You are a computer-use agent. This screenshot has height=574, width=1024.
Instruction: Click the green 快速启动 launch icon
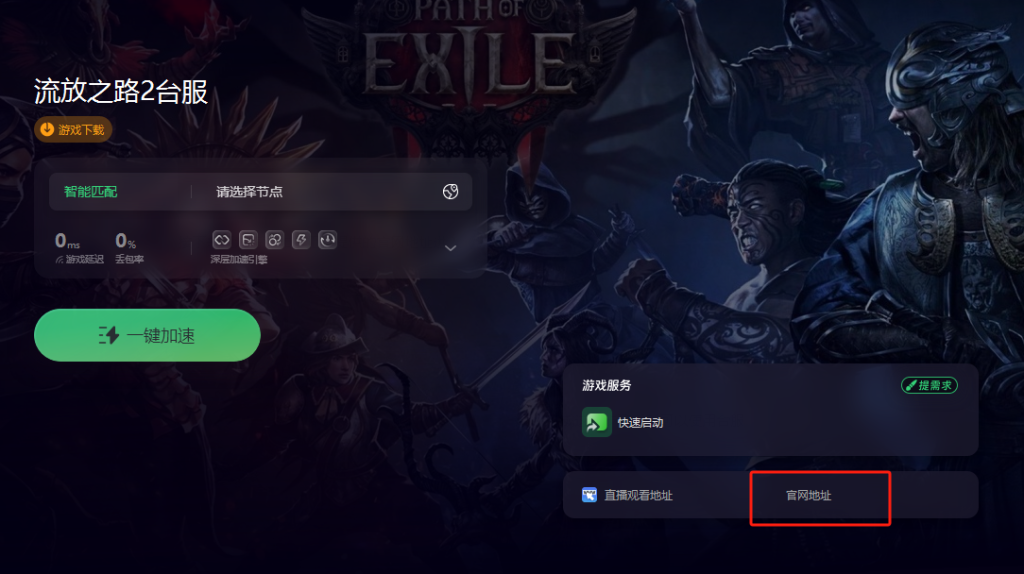596,423
